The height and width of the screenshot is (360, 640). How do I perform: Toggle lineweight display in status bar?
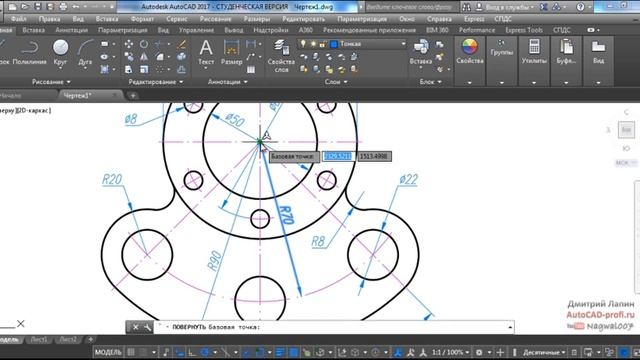click(x=280, y=352)
